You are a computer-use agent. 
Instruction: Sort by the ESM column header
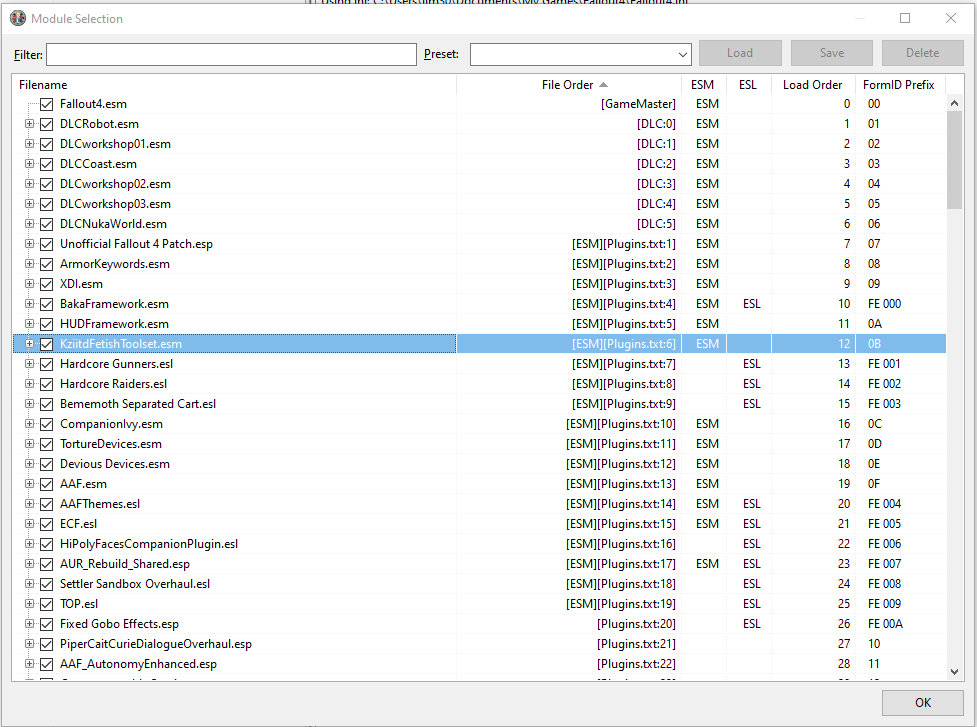[x=703, y=85]
